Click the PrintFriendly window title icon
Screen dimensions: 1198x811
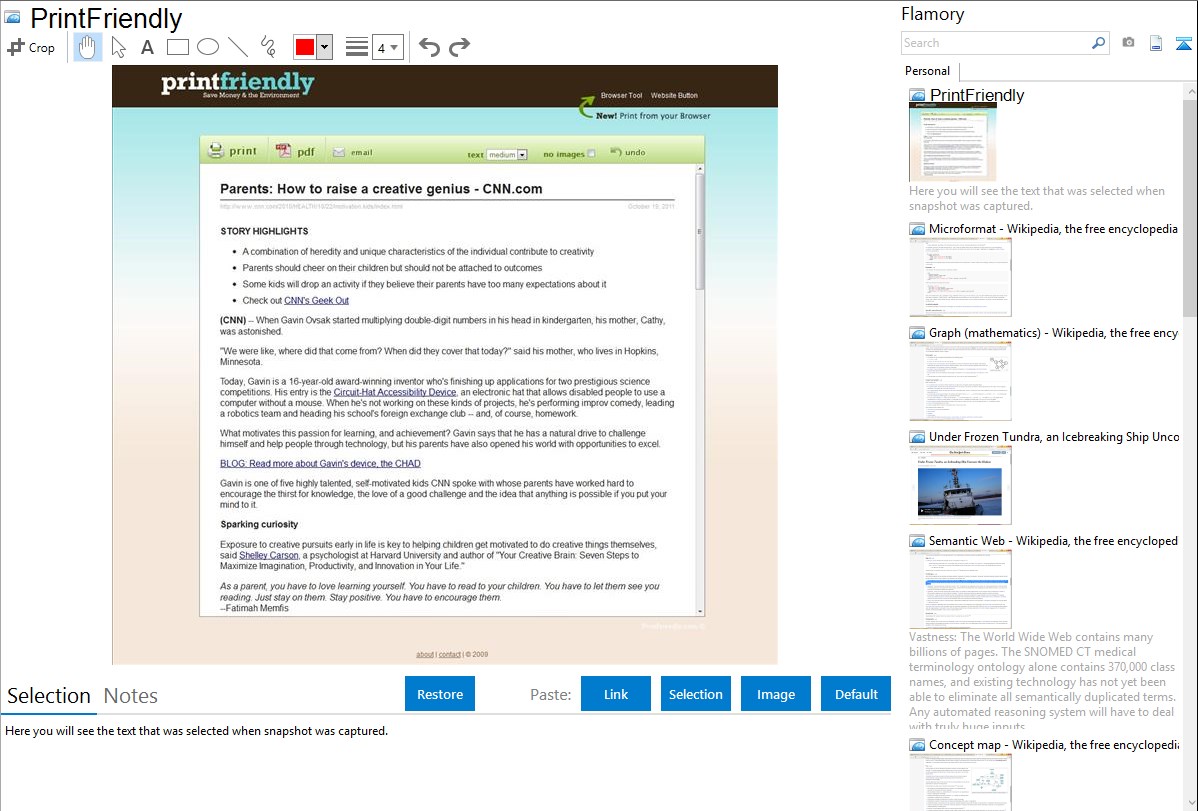[12, 18]
